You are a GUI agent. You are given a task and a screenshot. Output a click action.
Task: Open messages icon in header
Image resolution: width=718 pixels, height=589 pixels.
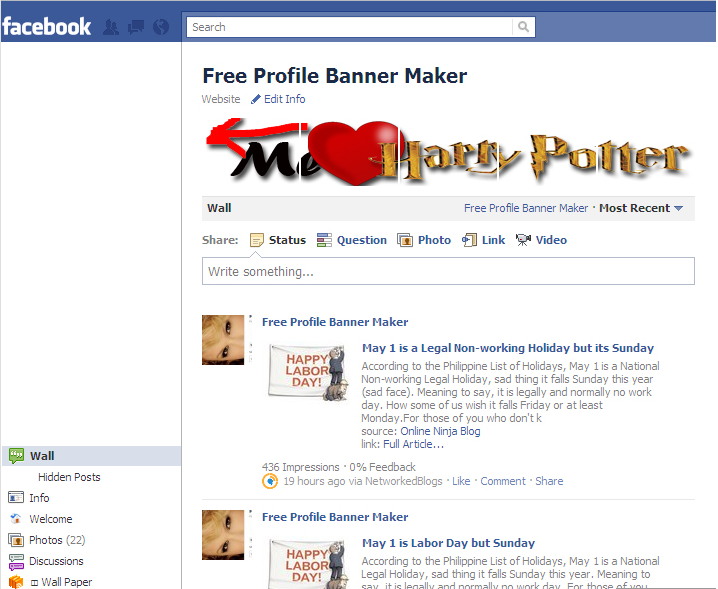[136, 27]
